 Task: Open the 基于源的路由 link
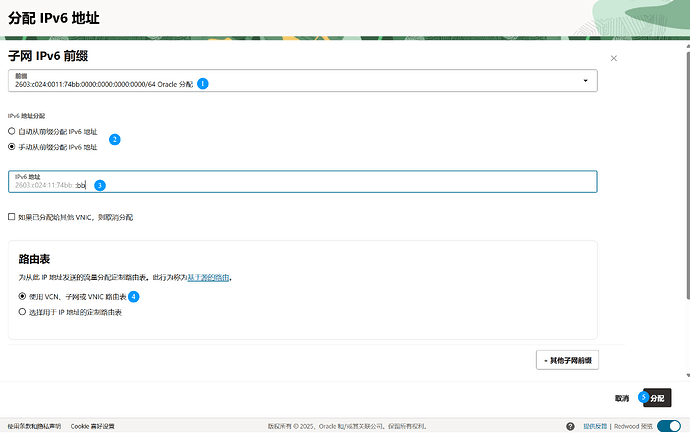coord(208,278)
